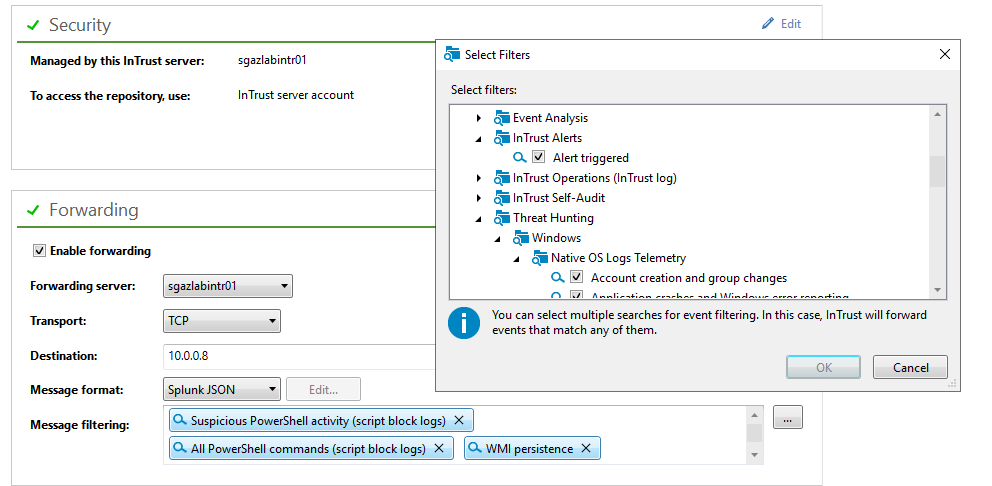Click the Security section green checkmark

(34, 25)
